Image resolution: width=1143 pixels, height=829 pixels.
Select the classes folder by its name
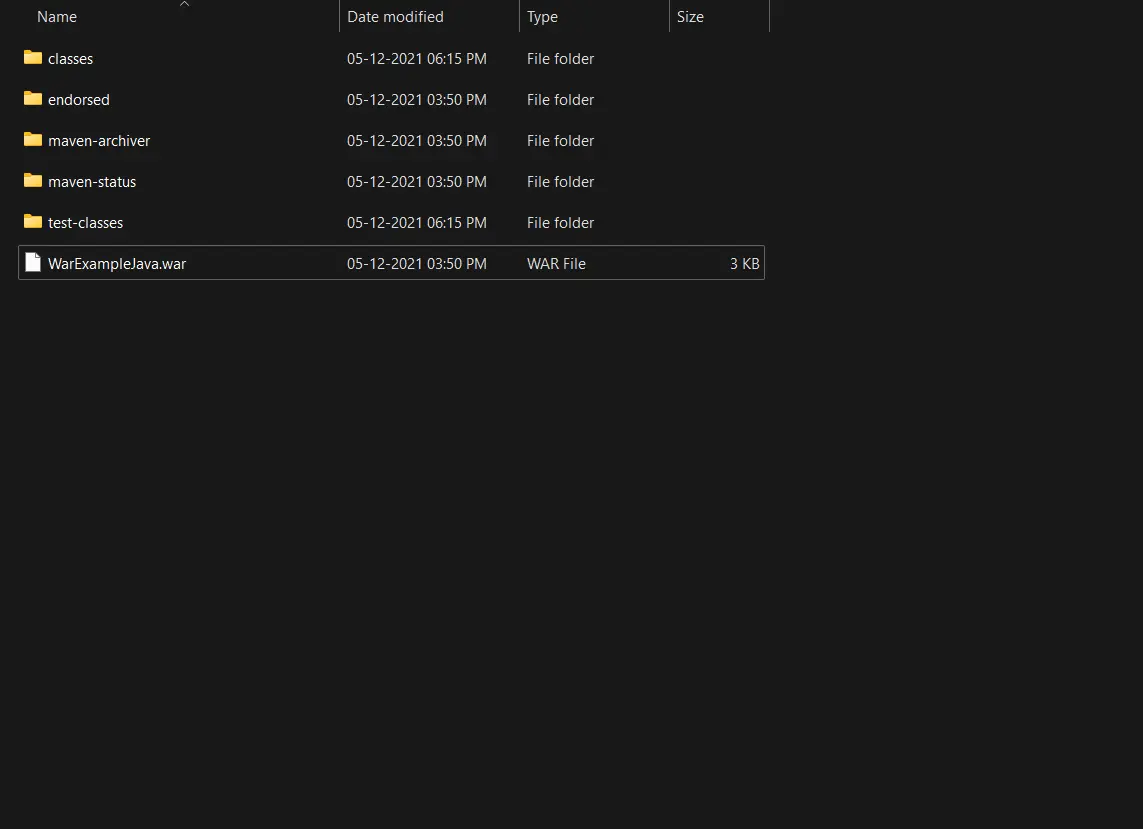click(x=70, y=58)
